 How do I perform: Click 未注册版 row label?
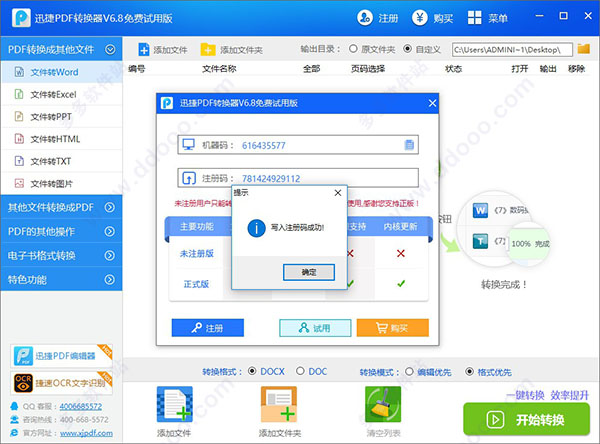(197, 253)
